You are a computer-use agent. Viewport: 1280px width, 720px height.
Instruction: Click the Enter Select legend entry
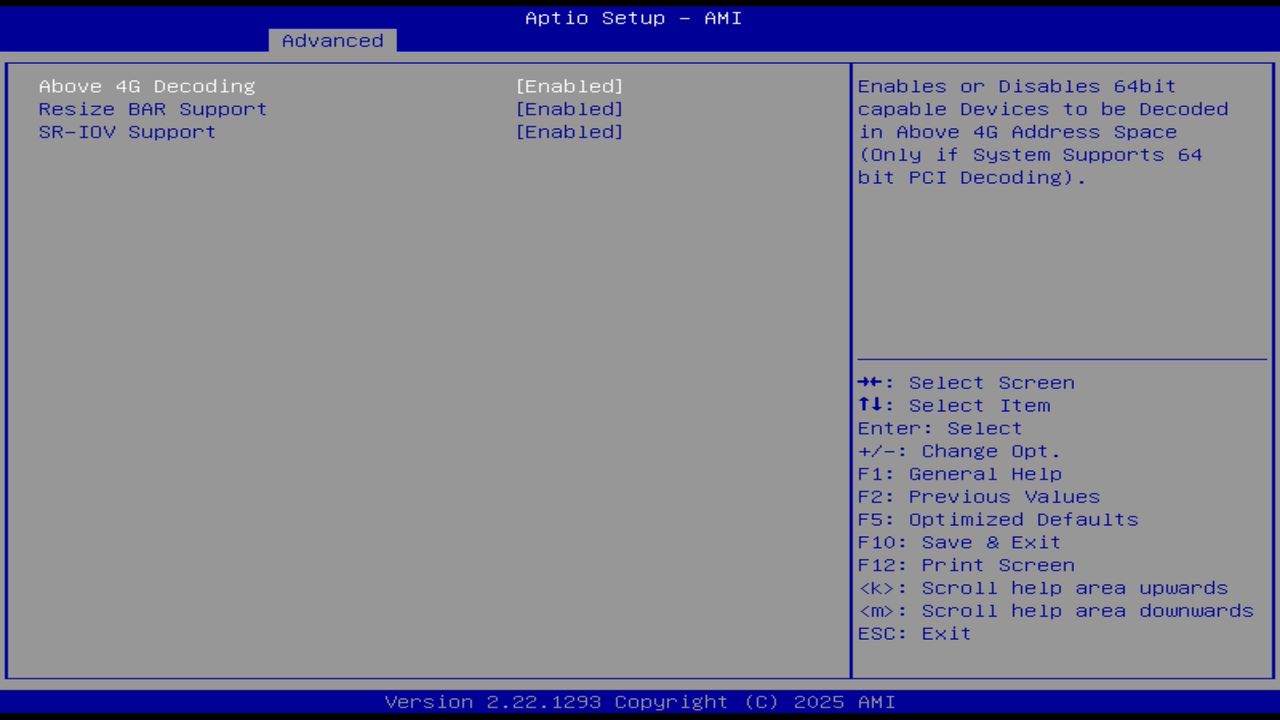pyautogui.click(x=939, y=428)
